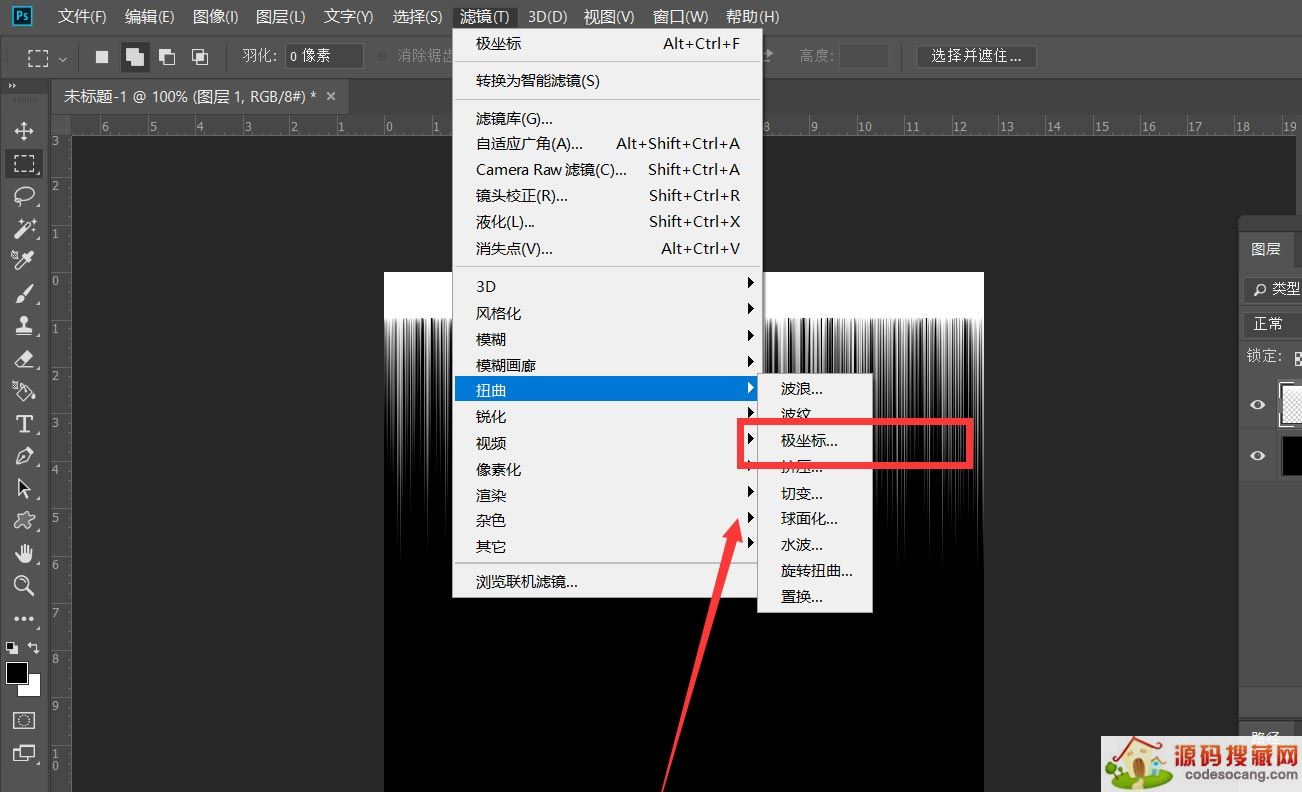This screenshot has height=792, width=1302.
Task: Choose 极坐标... in the 扭曲 submenu
Action: 815,440
